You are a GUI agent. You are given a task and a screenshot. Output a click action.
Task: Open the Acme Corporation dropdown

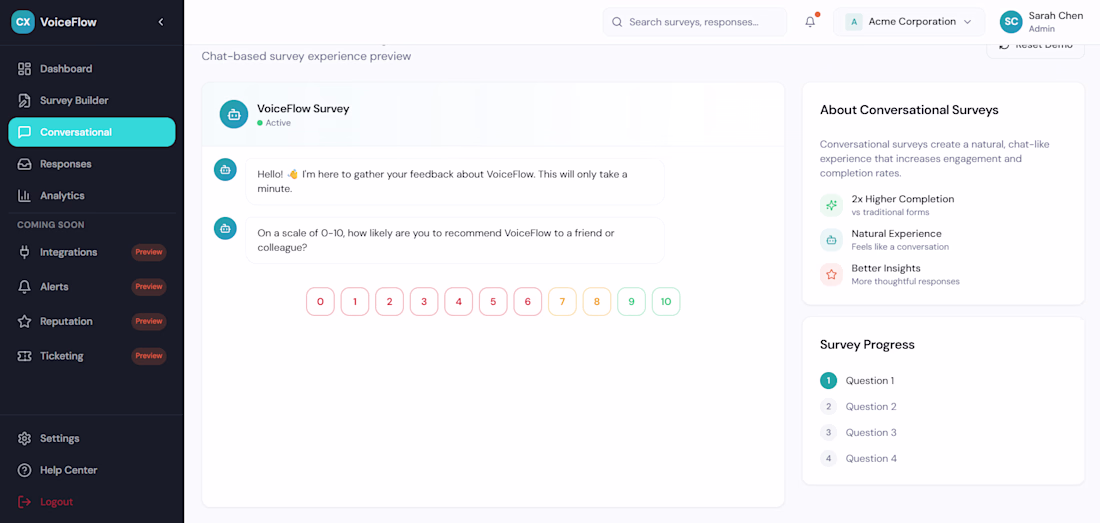click(908, 22)
